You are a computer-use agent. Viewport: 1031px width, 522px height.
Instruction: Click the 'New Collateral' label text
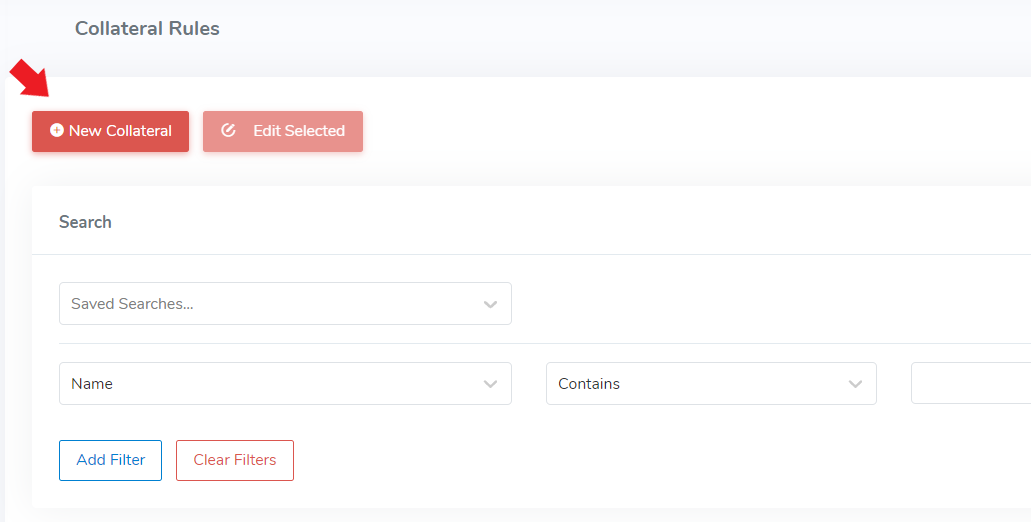120,131
